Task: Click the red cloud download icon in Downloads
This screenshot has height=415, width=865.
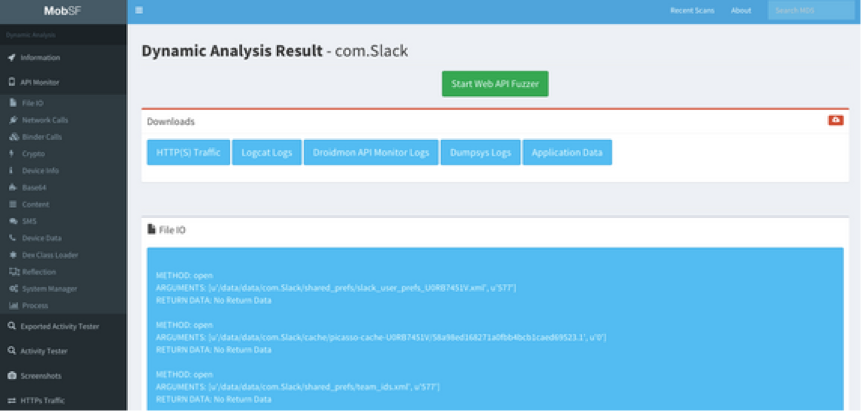Action: click(x=836, y=120)
